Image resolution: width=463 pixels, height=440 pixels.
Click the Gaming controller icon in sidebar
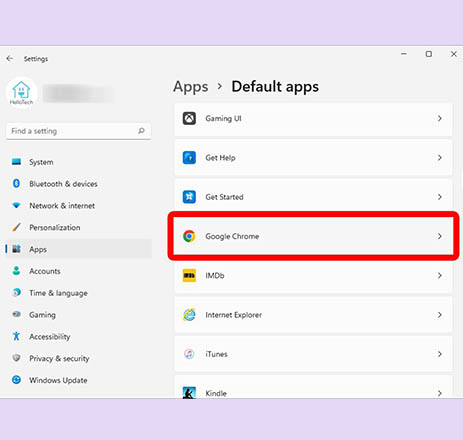tap(16, 314)
